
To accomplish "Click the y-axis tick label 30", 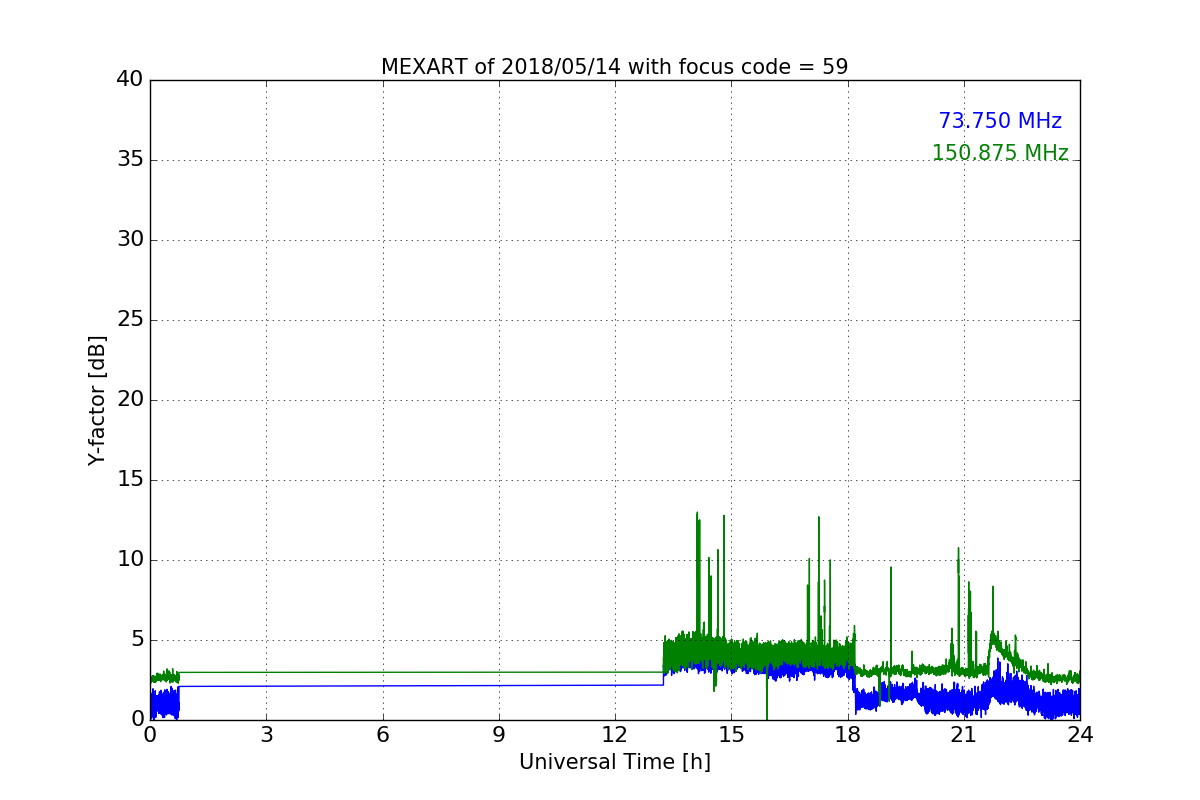I will [130, 240].
